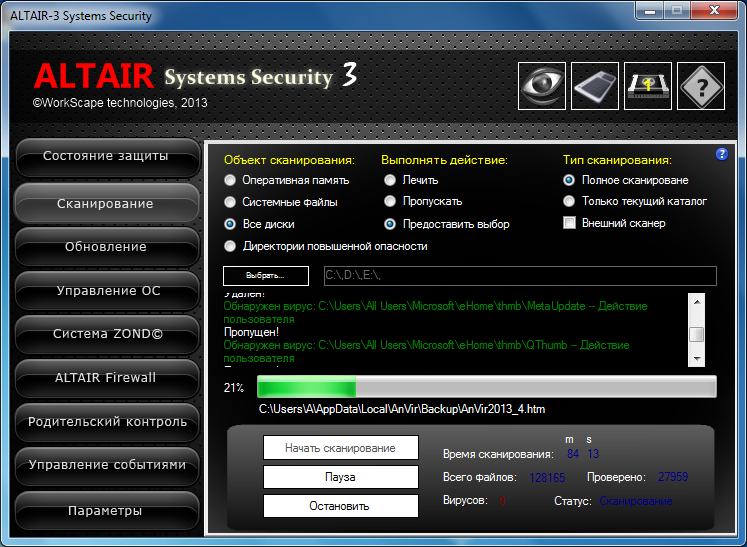Click the Начать сканирование button

click(x=341, y=447)
